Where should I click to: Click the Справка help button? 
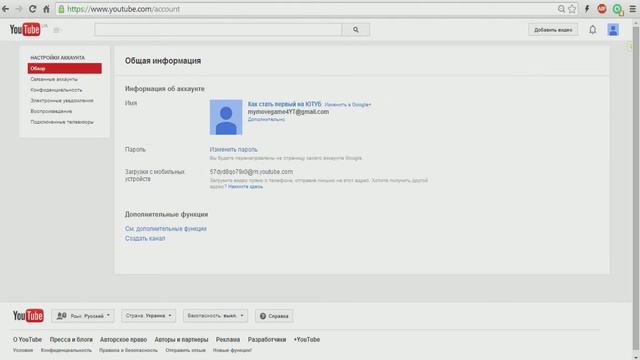tap(274, 316)
